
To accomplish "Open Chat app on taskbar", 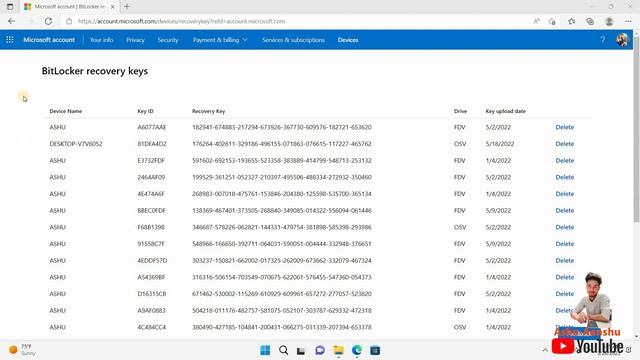I will coord(320,350).
